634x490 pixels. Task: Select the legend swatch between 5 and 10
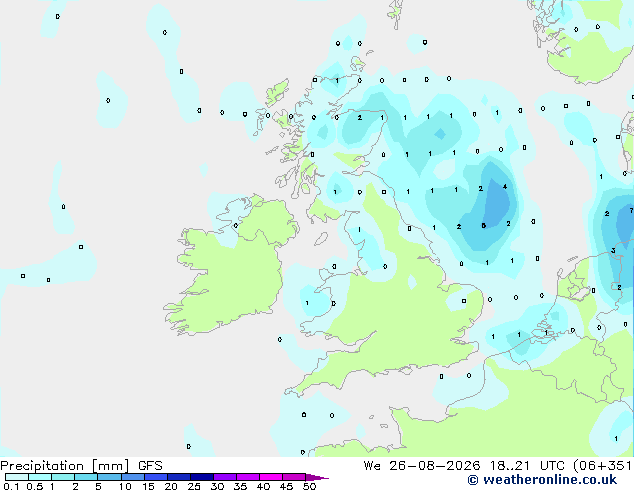tap(110, 477)
